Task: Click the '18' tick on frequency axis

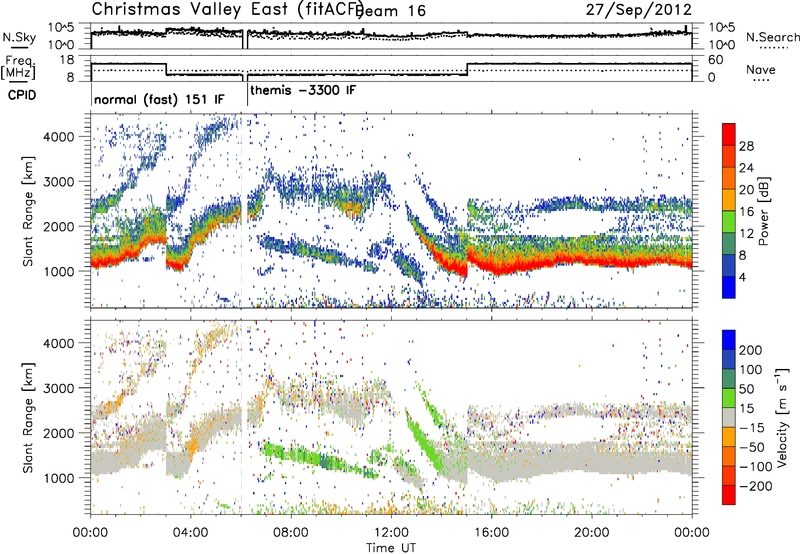Action: click(68, 60)
